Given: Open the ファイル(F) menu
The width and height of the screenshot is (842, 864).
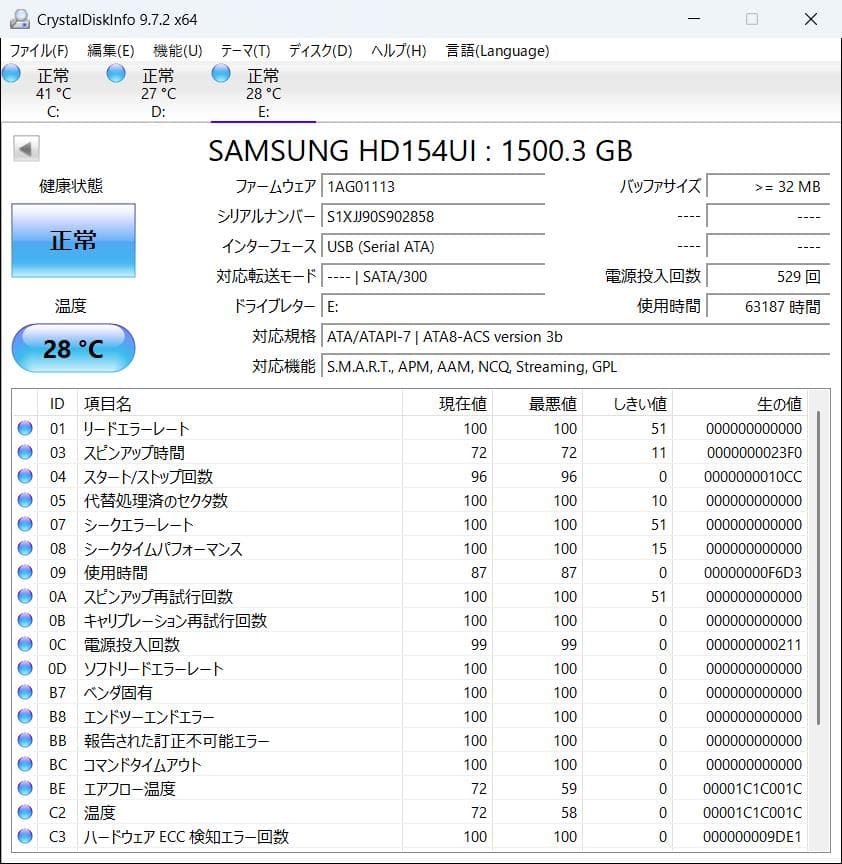Looking at the screenshot, I should [39, 51].
